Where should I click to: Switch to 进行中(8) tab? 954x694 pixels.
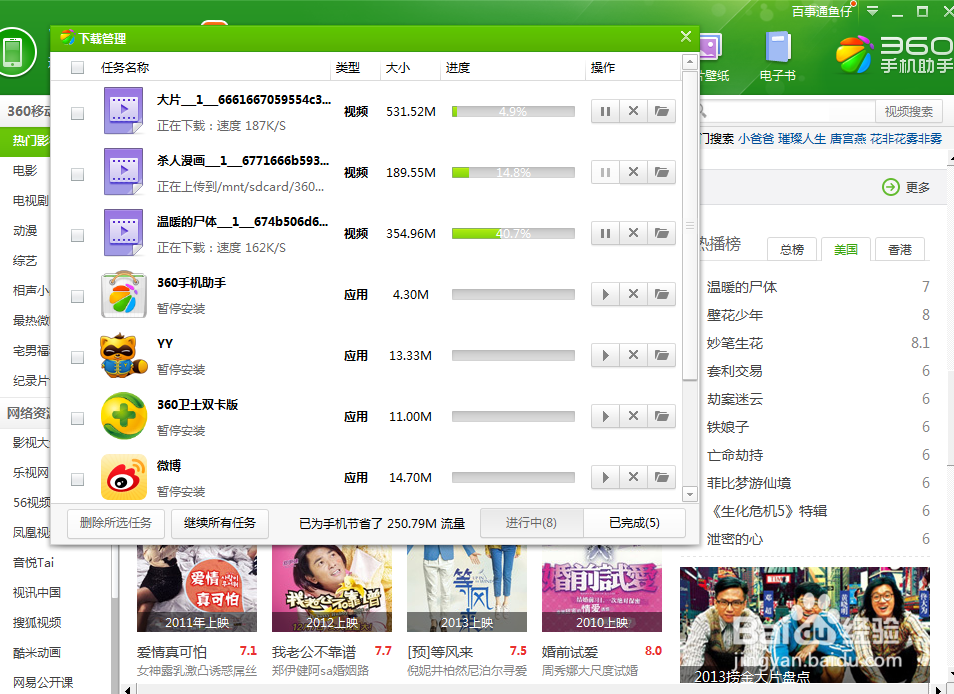532,523
